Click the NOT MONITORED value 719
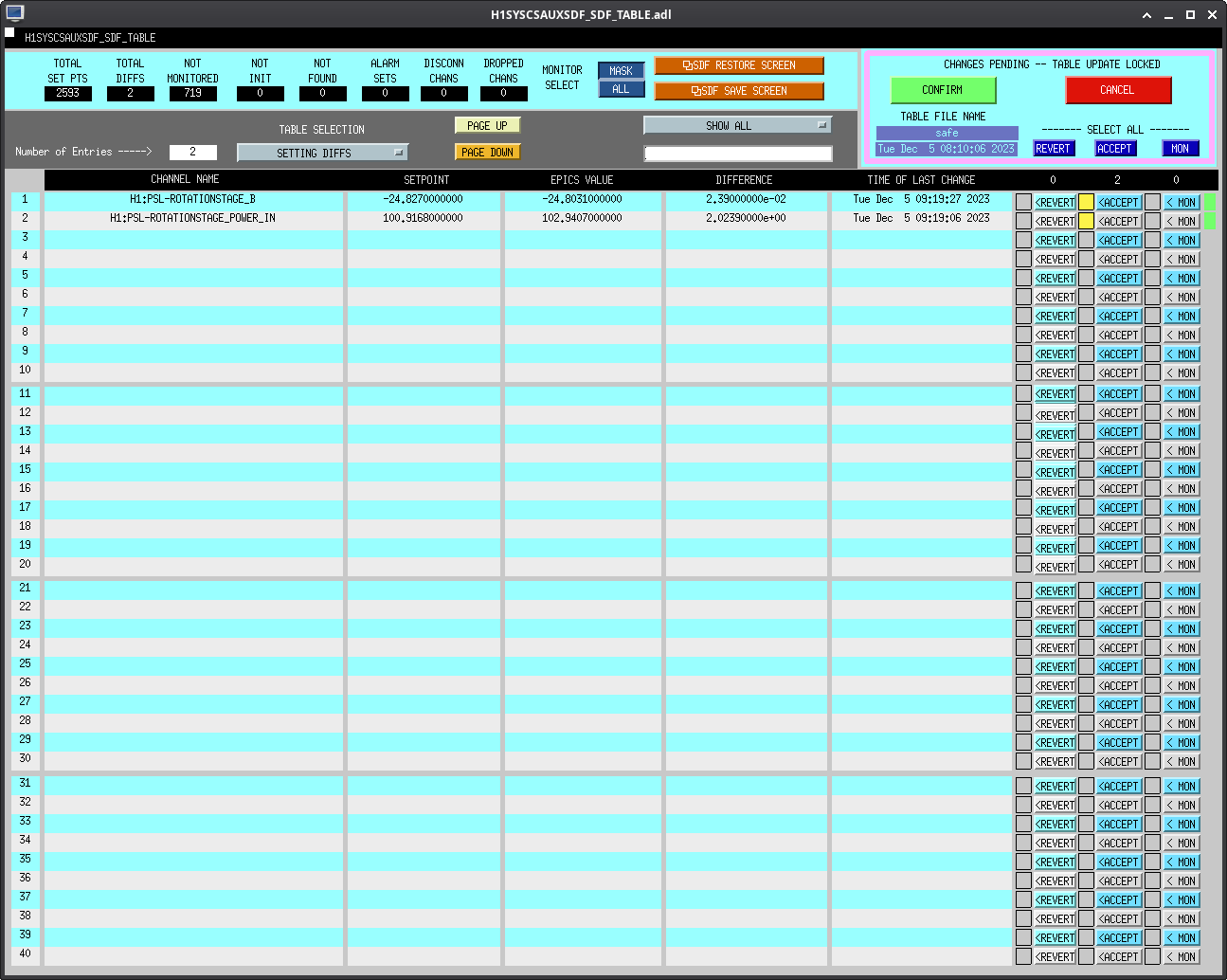Screen dimensions: 1227x980 point(193,93)
